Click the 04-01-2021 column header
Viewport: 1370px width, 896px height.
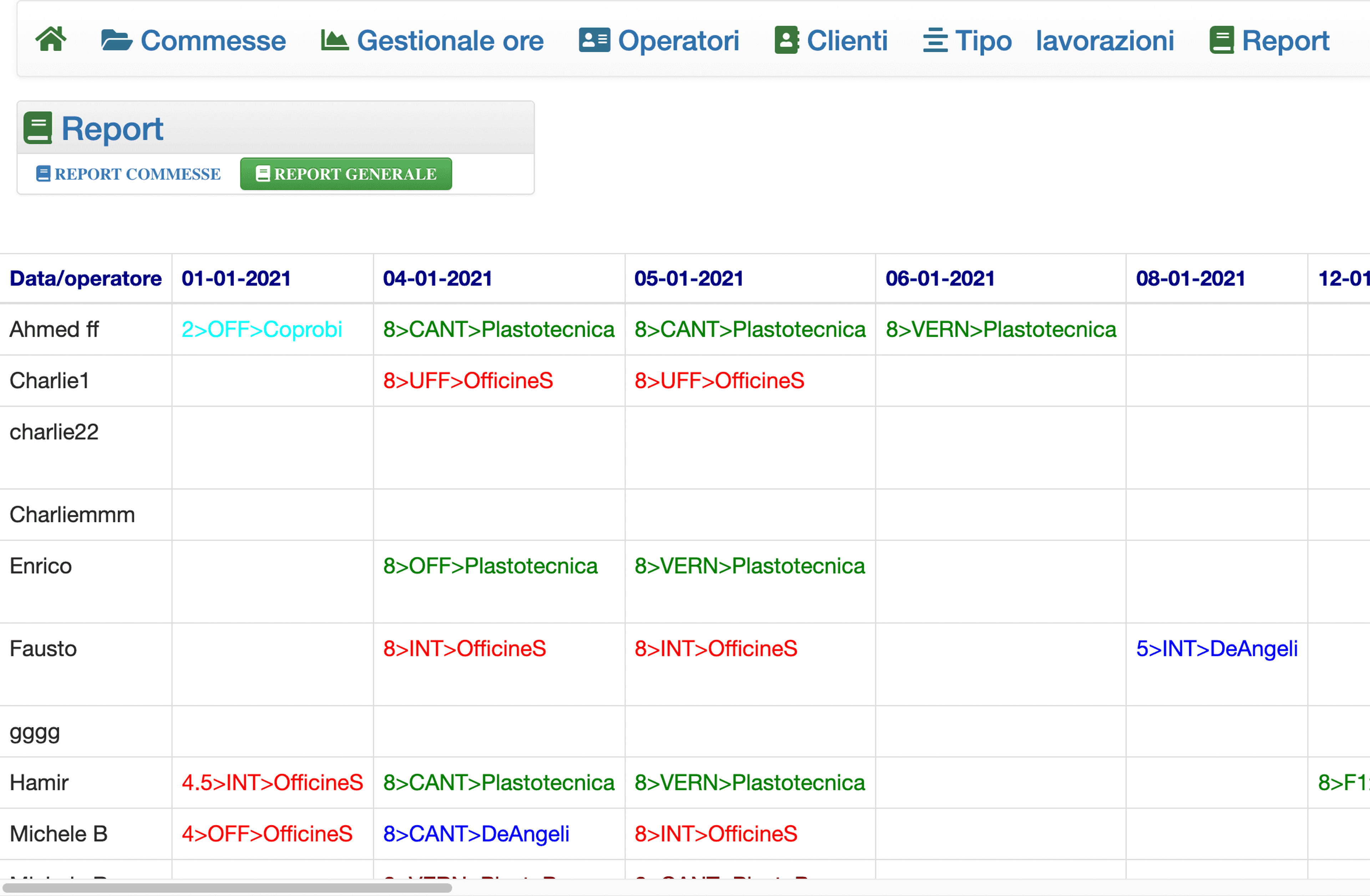click(x=437, y=278)
